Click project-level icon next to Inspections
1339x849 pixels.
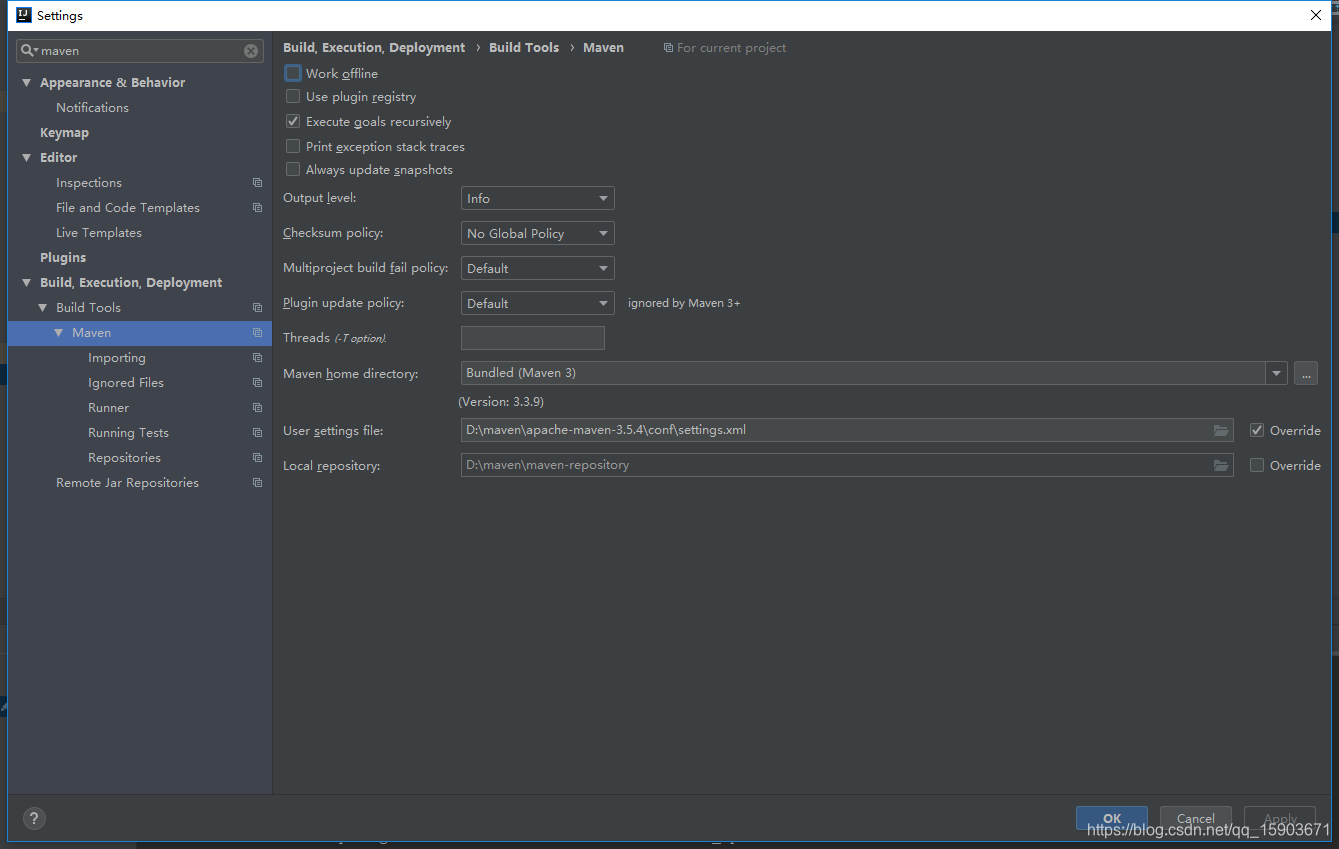point(257,183)
